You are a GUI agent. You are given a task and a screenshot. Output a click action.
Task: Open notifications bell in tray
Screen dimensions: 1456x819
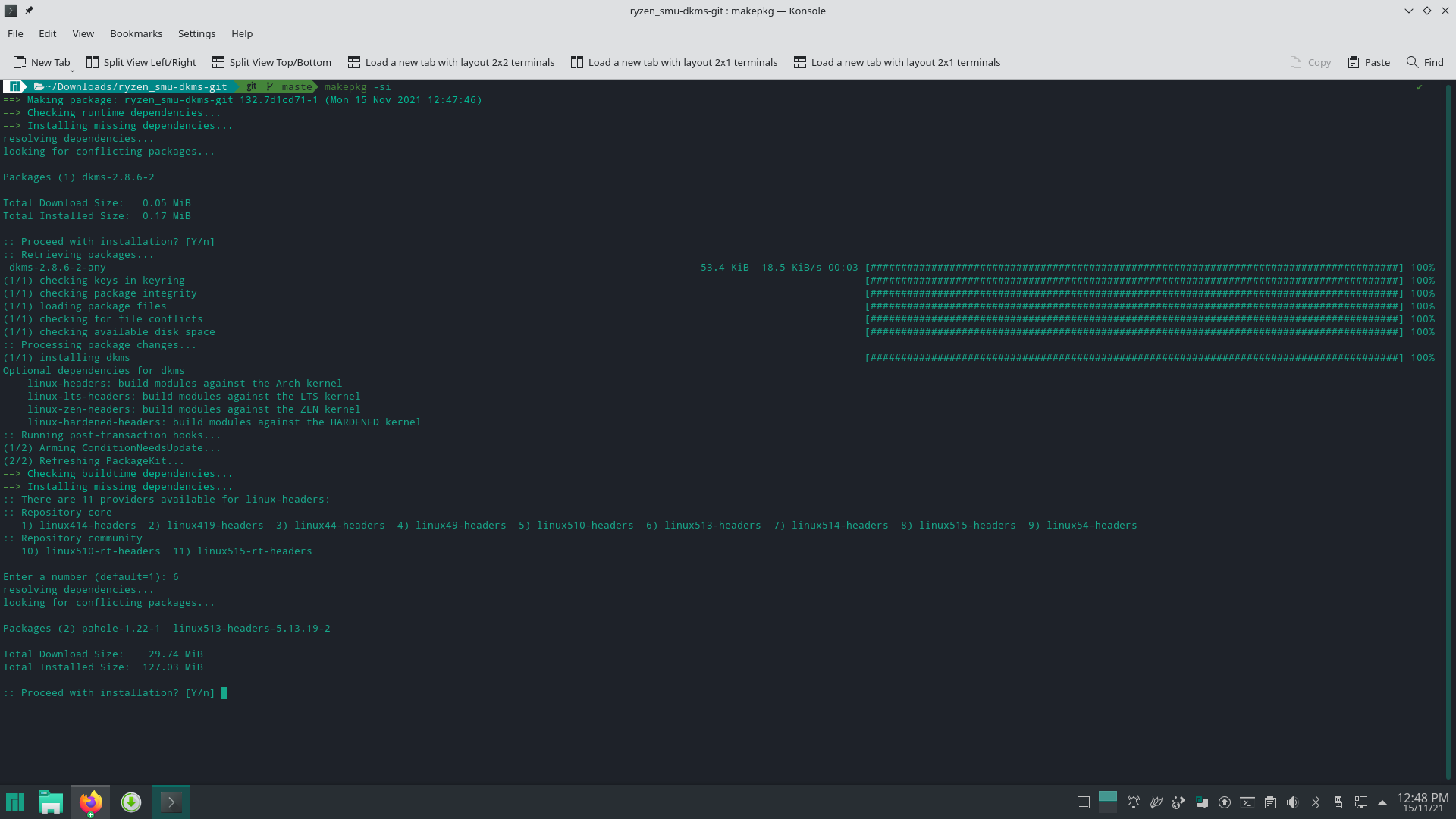point(1134,802)
